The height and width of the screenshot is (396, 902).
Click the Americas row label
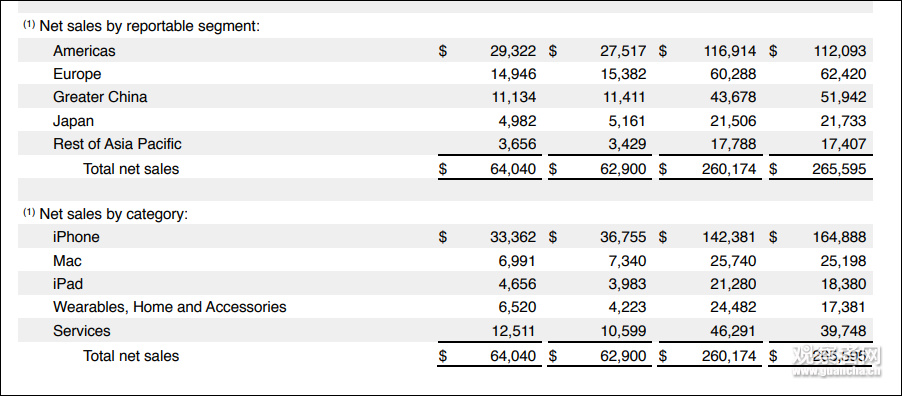84,51
